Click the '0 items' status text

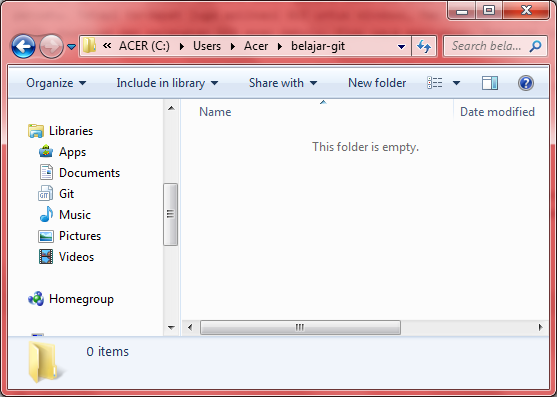click(107, 352)
